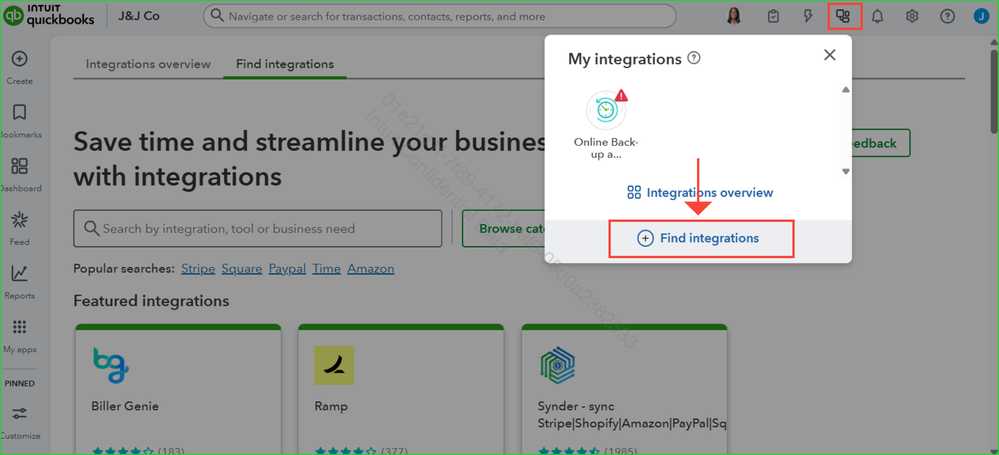
Task: Click the user photo avatar in top bar
Action: 734,17
